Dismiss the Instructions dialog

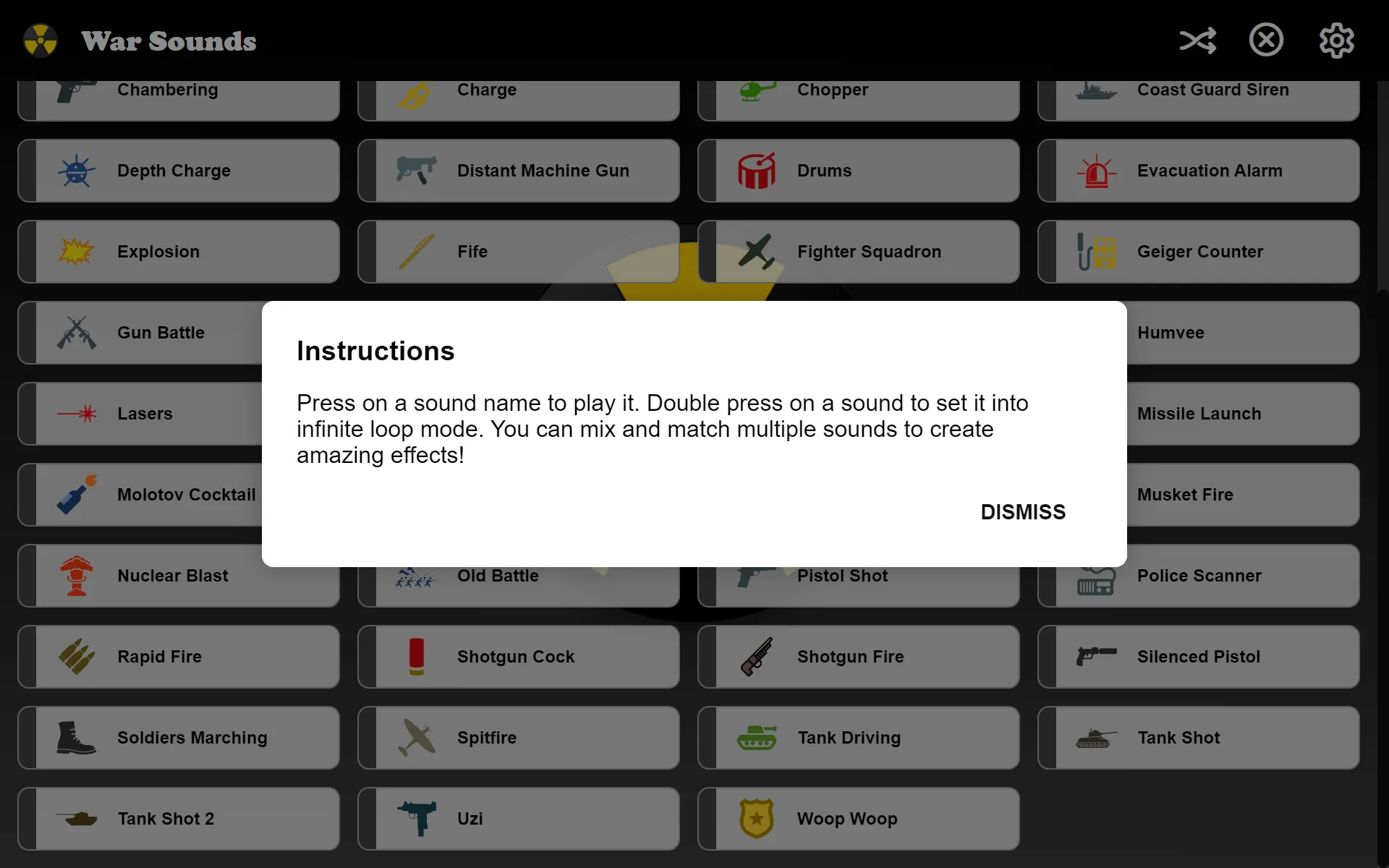(1022, 511)
